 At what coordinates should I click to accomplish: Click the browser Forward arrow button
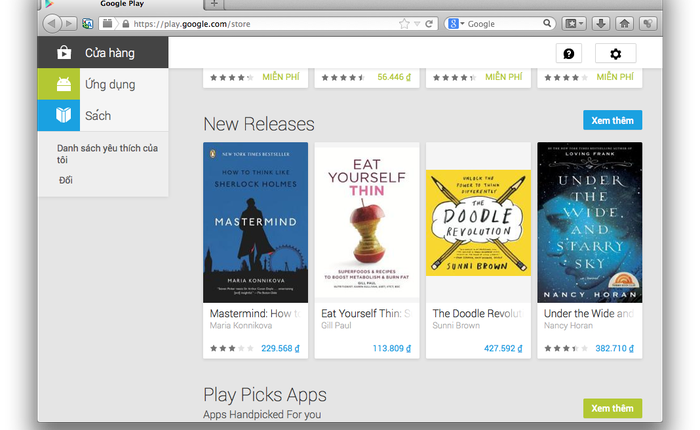coord(68,23)
